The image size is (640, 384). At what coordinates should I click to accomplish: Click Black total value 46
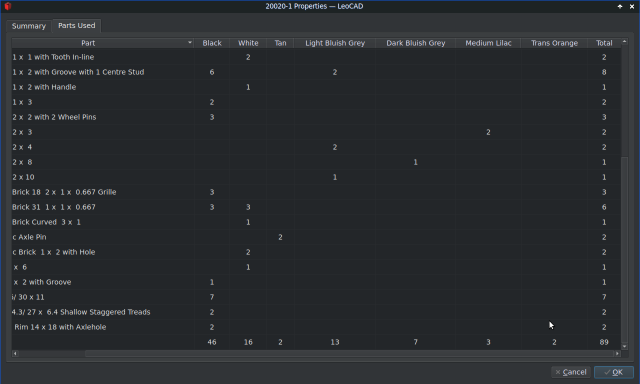pyautogui.click(x=212, y=342)
